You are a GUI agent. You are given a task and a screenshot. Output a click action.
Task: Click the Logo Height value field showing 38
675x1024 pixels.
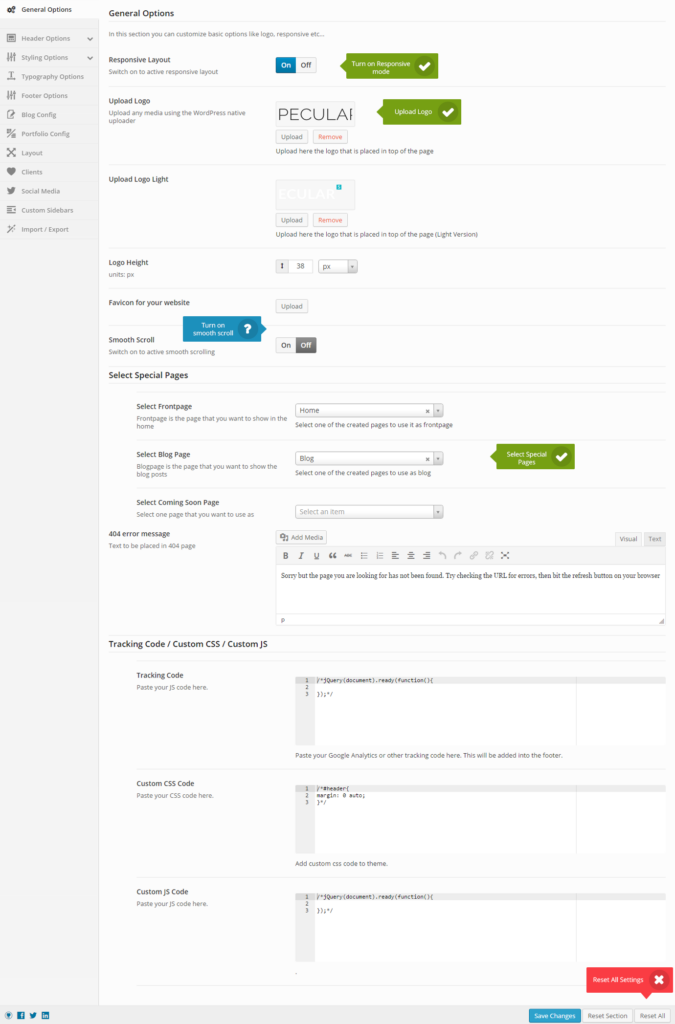pyautogui.click(x=300, y=266)
